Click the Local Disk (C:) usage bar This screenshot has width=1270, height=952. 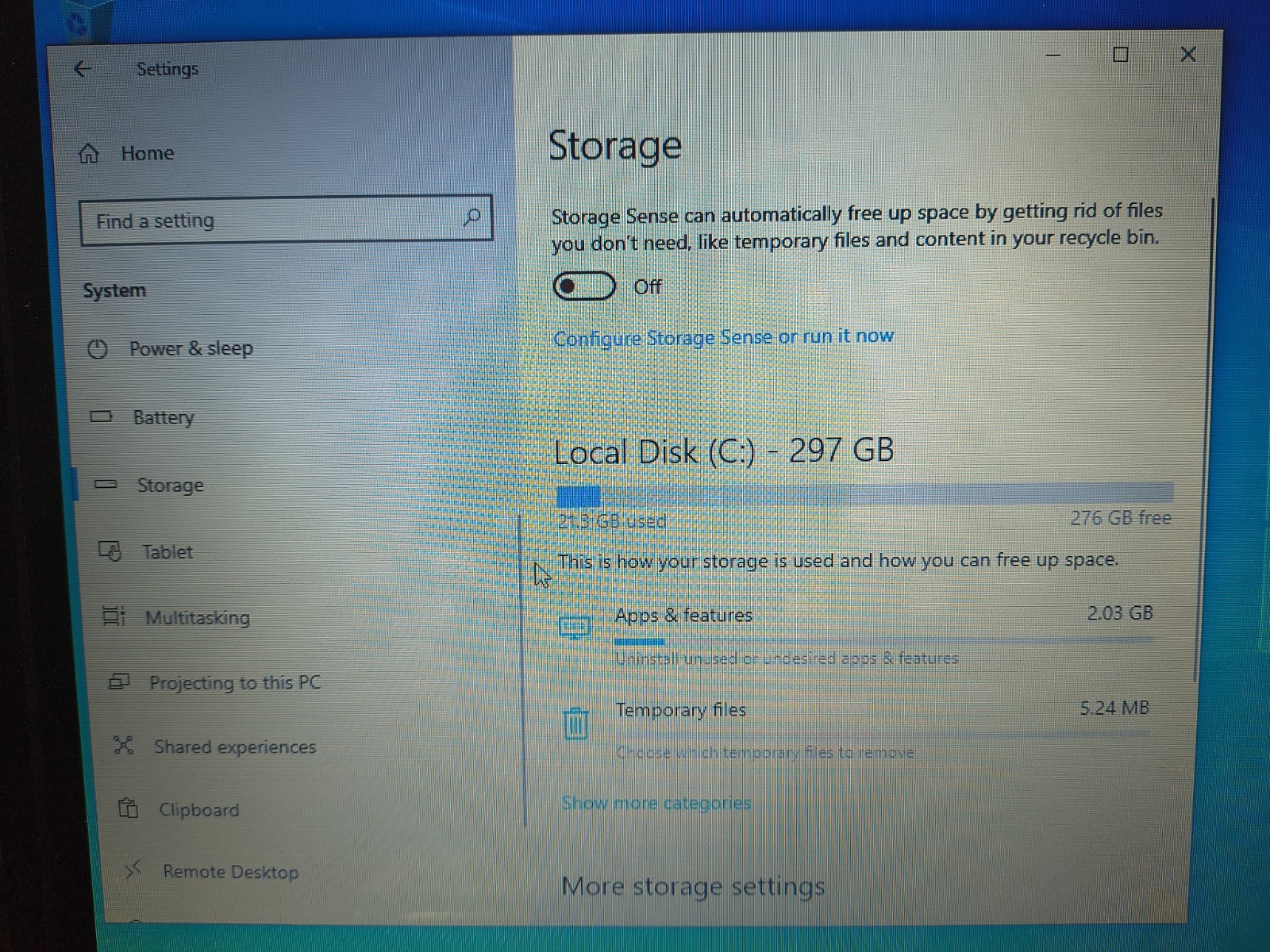click(x=864, y=494)
